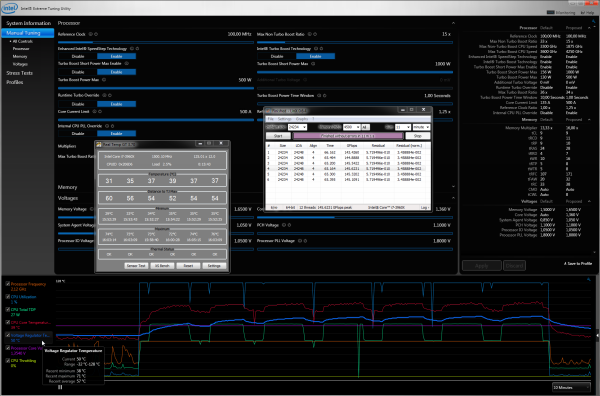Screen dimensions: 600x396
Task: Open LinX run count dropdown
Action: (403, 127)
